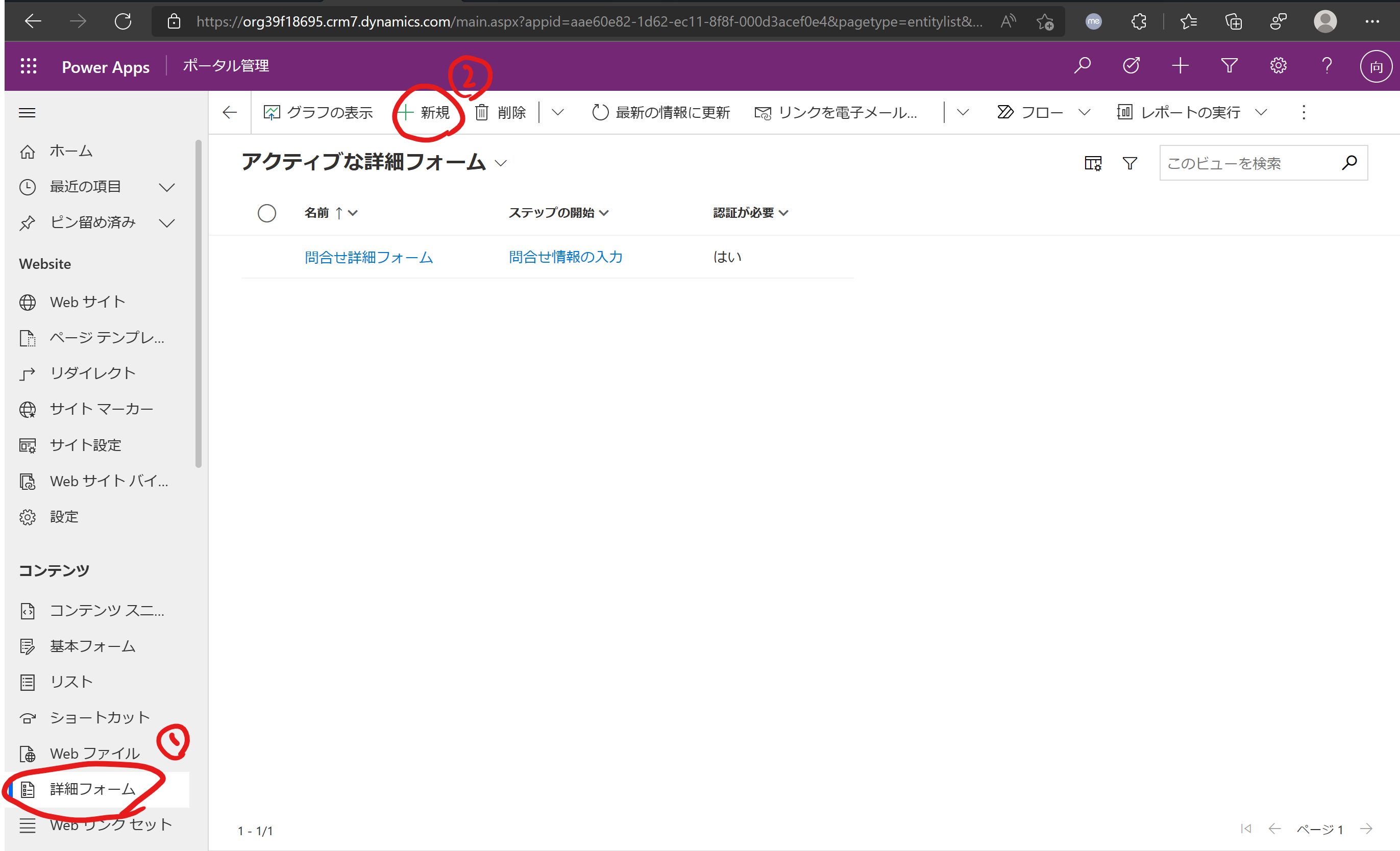
Task: Click the help question mark icon
Action: [1327, 65]
